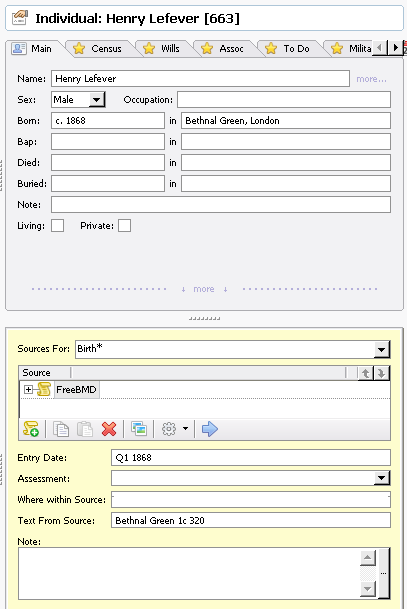This screenshot has width=407, height=609.
Task: Show later tabs with the right arrow
Action: click(395, 48)
